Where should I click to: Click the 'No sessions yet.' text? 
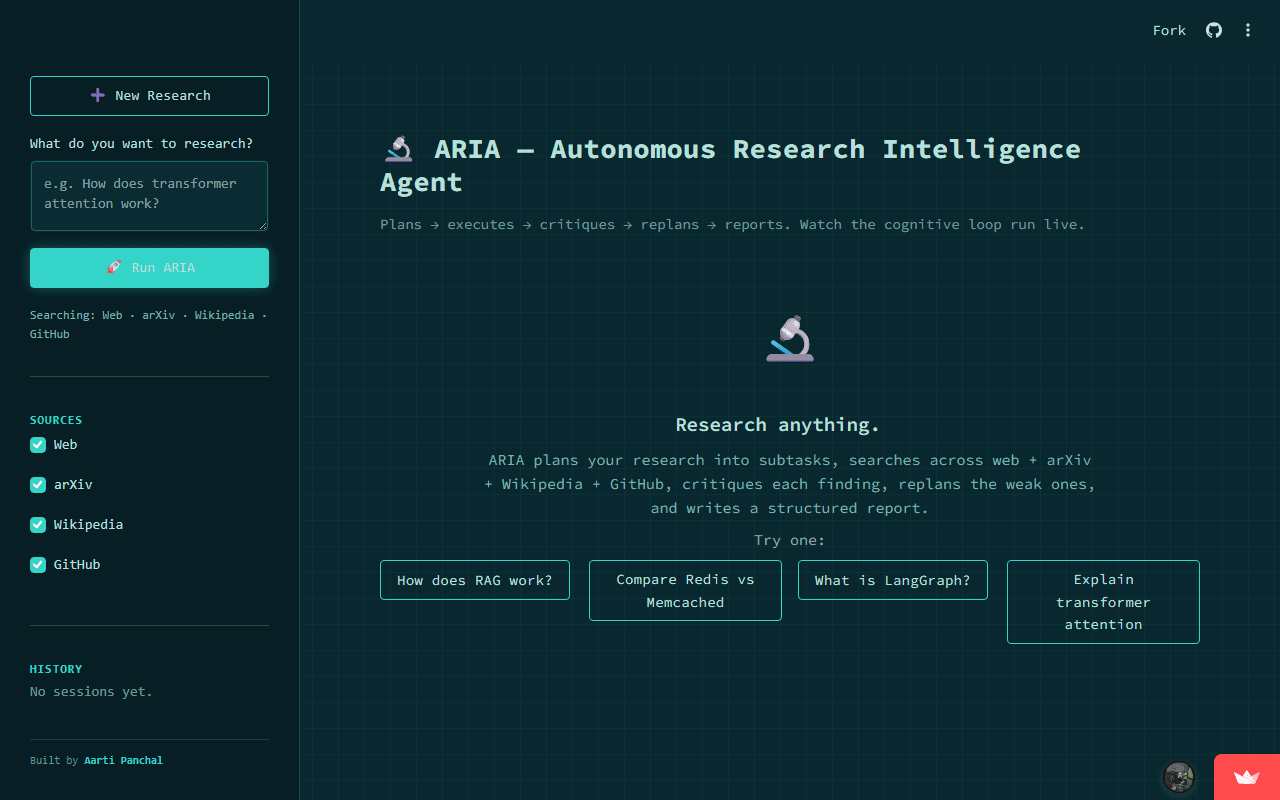[91, 692]
